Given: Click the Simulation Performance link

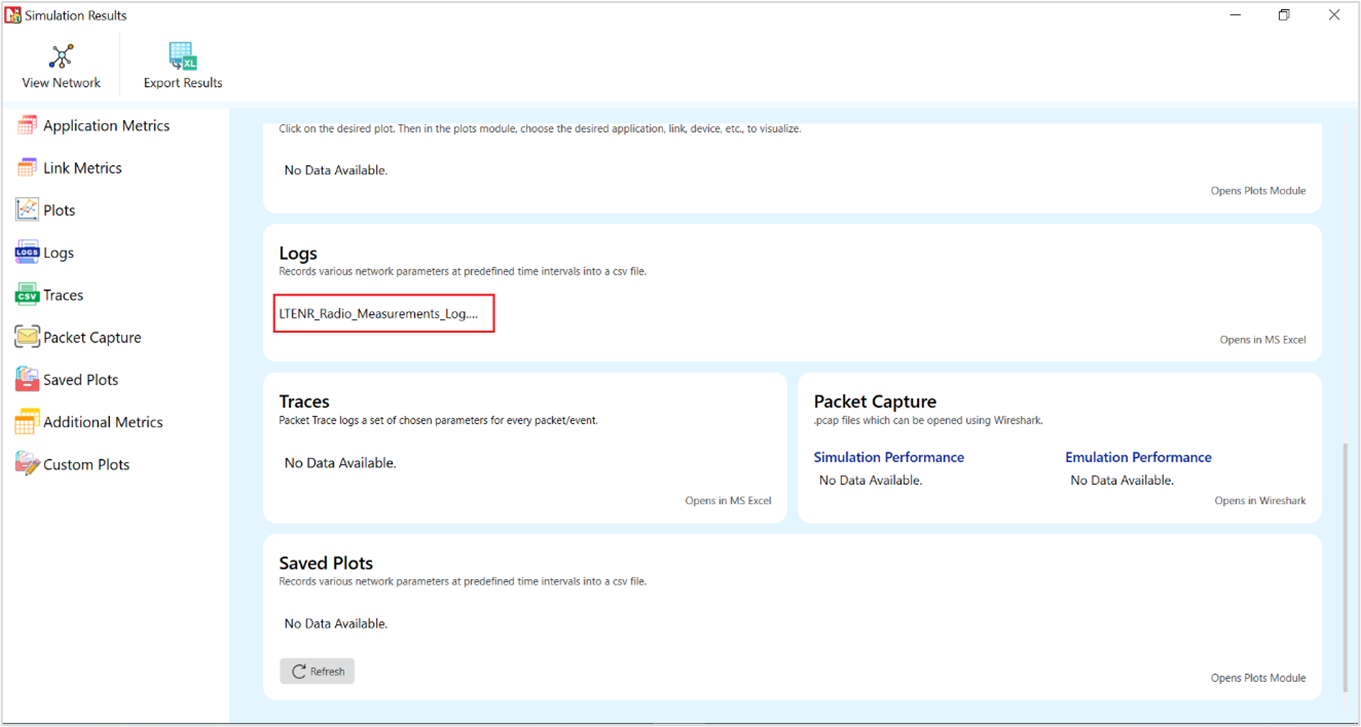Looking at the screenshot, I should tap(888, 457).
